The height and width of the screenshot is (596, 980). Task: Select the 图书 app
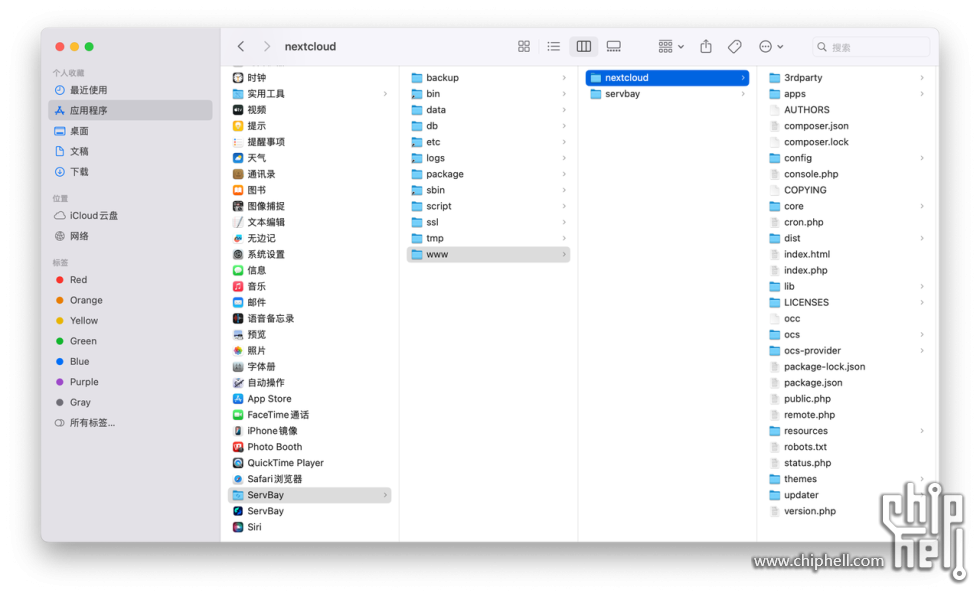pyautogui.click(x=309, y=190)
